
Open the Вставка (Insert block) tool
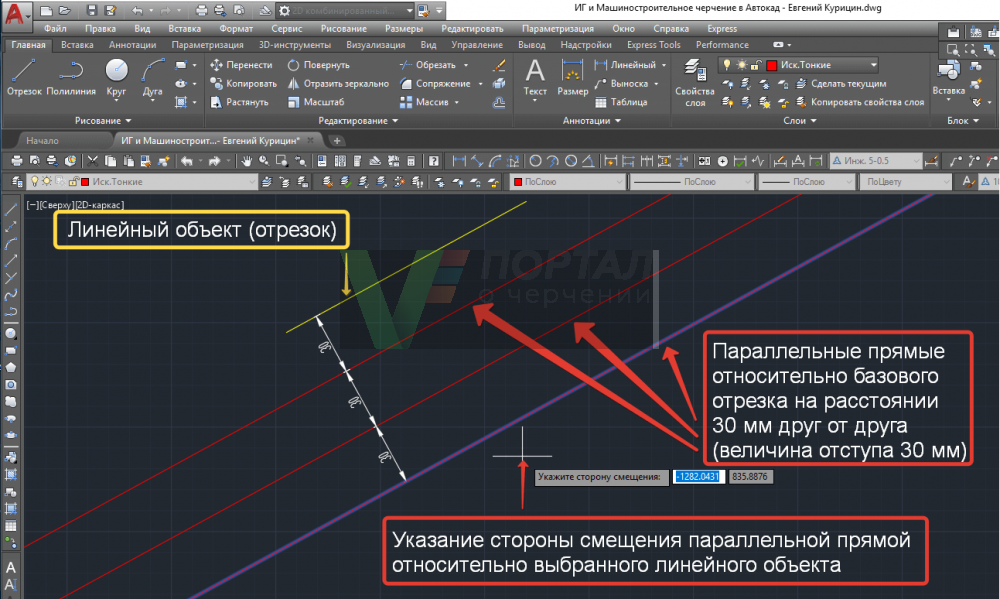948,78
